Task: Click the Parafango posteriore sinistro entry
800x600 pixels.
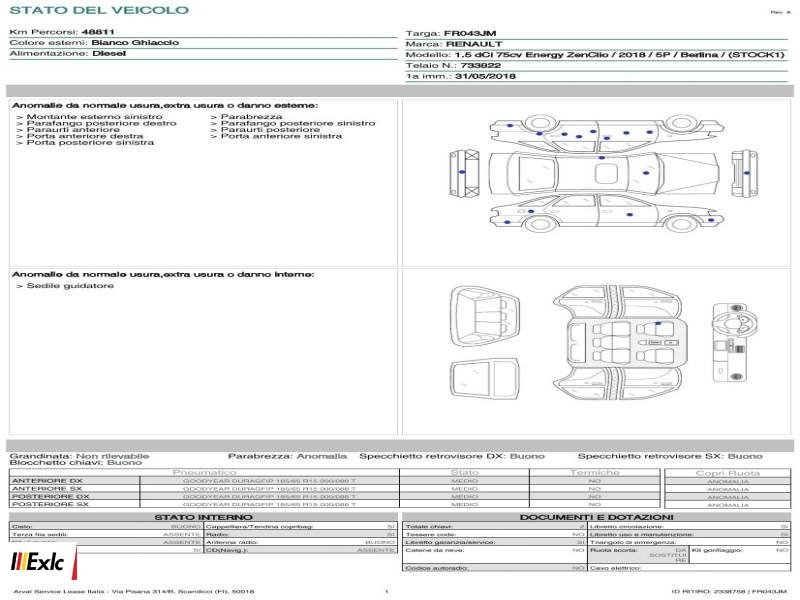Action: pyautogui.click(x=293, y=123)
